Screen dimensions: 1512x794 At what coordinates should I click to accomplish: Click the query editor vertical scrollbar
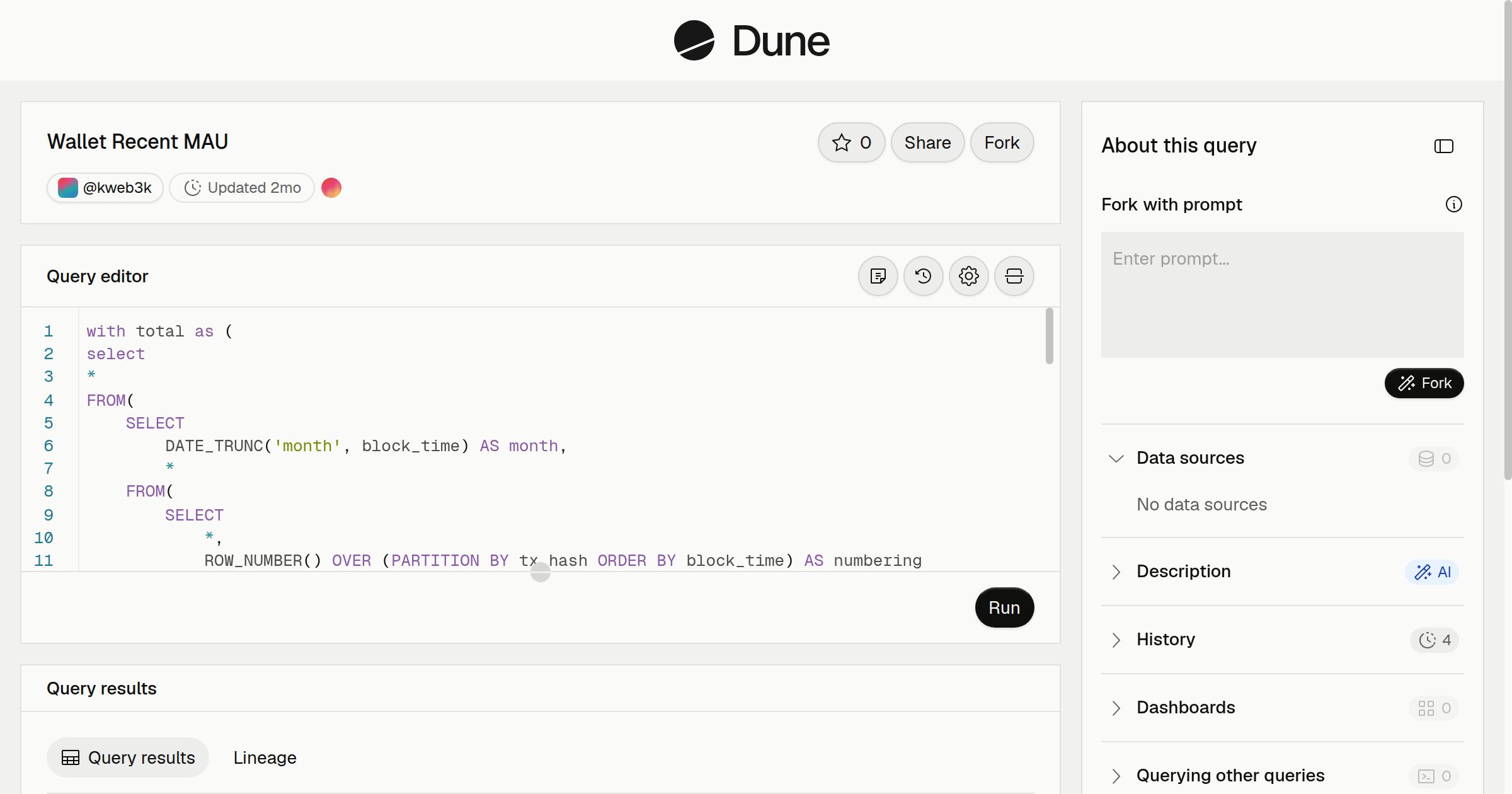1049,336
